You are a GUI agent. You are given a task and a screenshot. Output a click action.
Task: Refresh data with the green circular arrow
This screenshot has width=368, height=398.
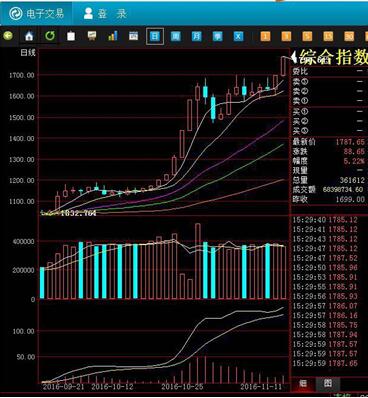click(50, 36)
